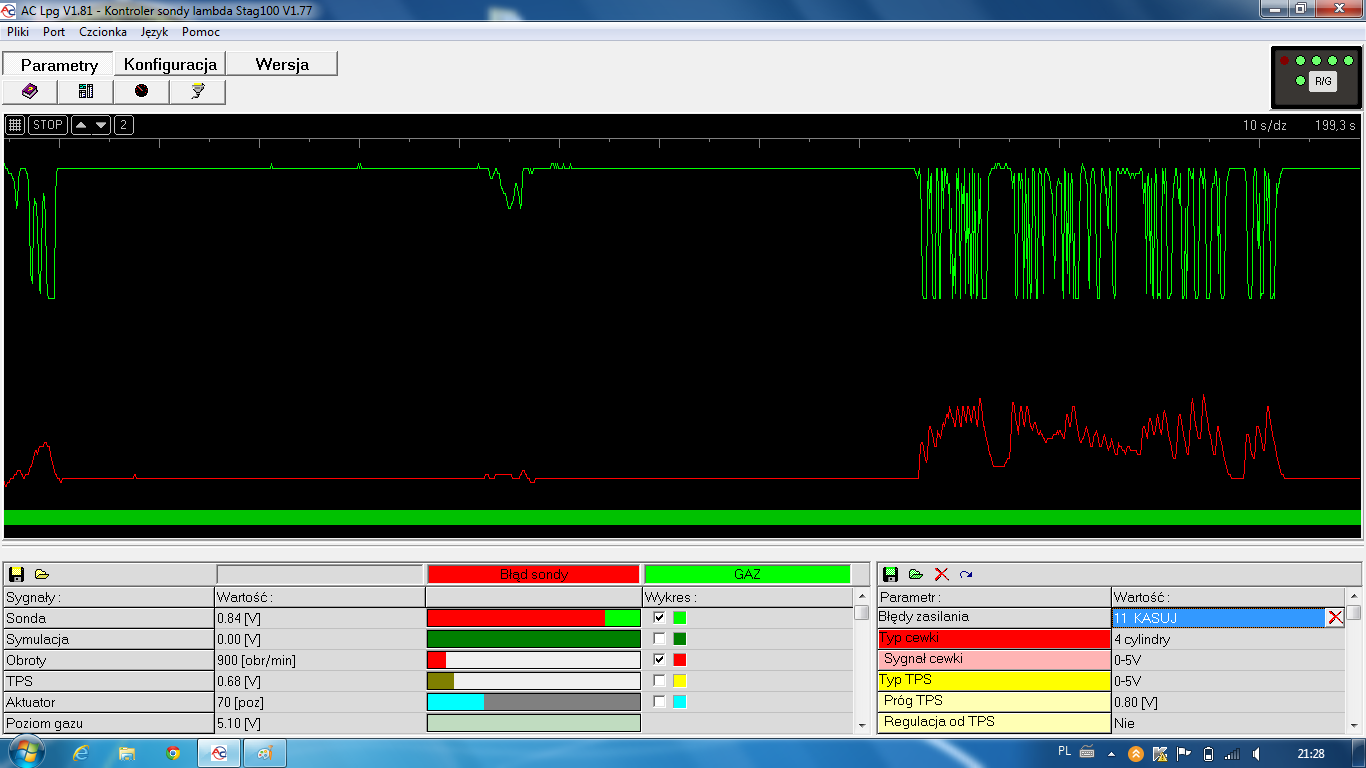Open the gauge dial toolbar icon
Screen dimensions: 1366x768
coord(141,91)
